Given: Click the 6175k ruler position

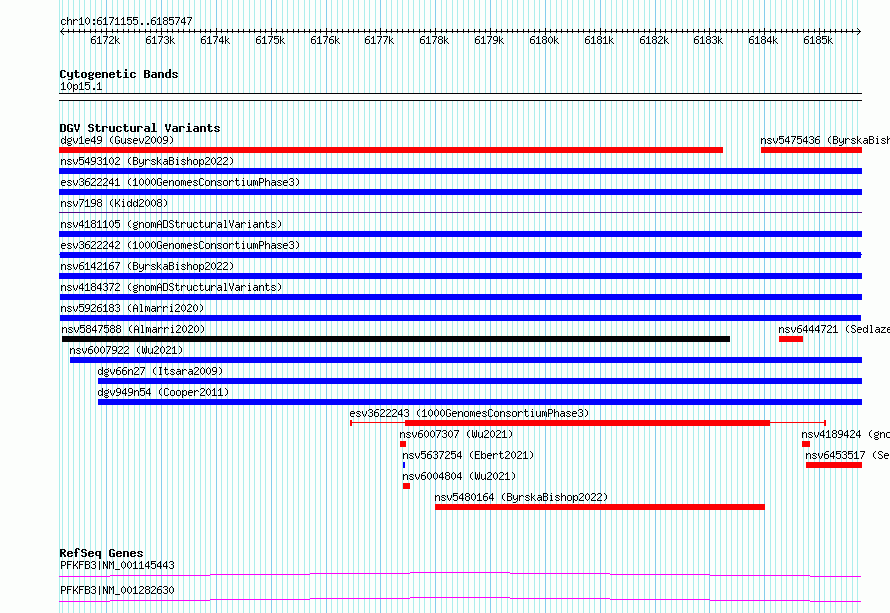Looking at the screenshot, I should pos(270,40).
